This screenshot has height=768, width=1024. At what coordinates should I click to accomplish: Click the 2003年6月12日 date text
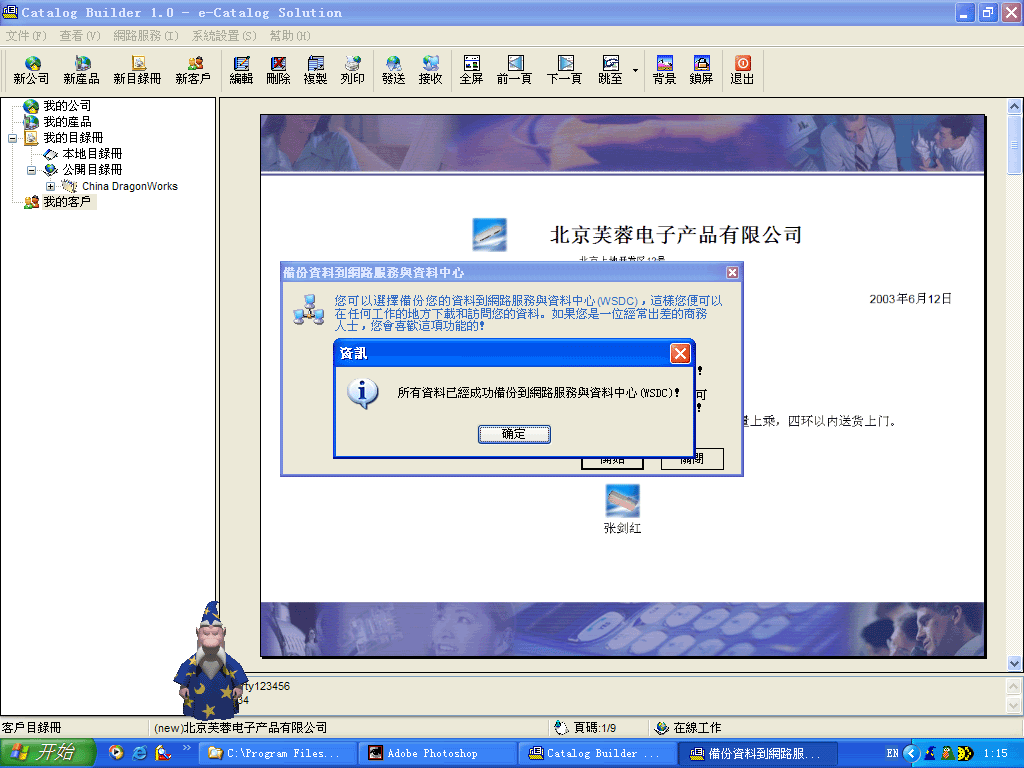(910, 299)
